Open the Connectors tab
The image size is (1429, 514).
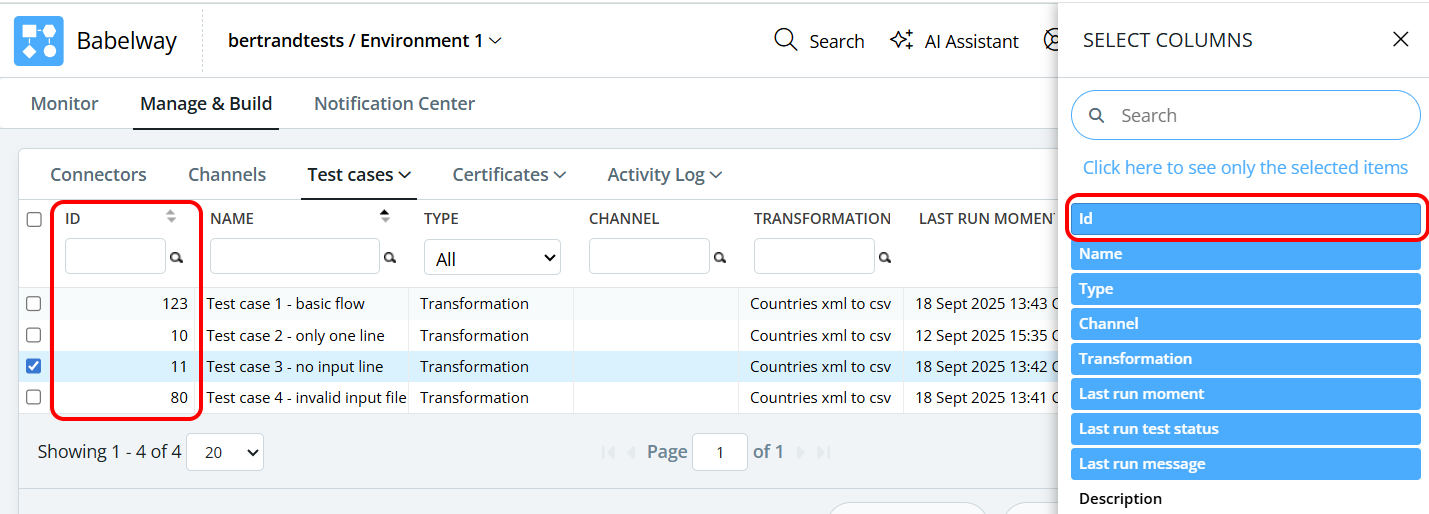98,175
